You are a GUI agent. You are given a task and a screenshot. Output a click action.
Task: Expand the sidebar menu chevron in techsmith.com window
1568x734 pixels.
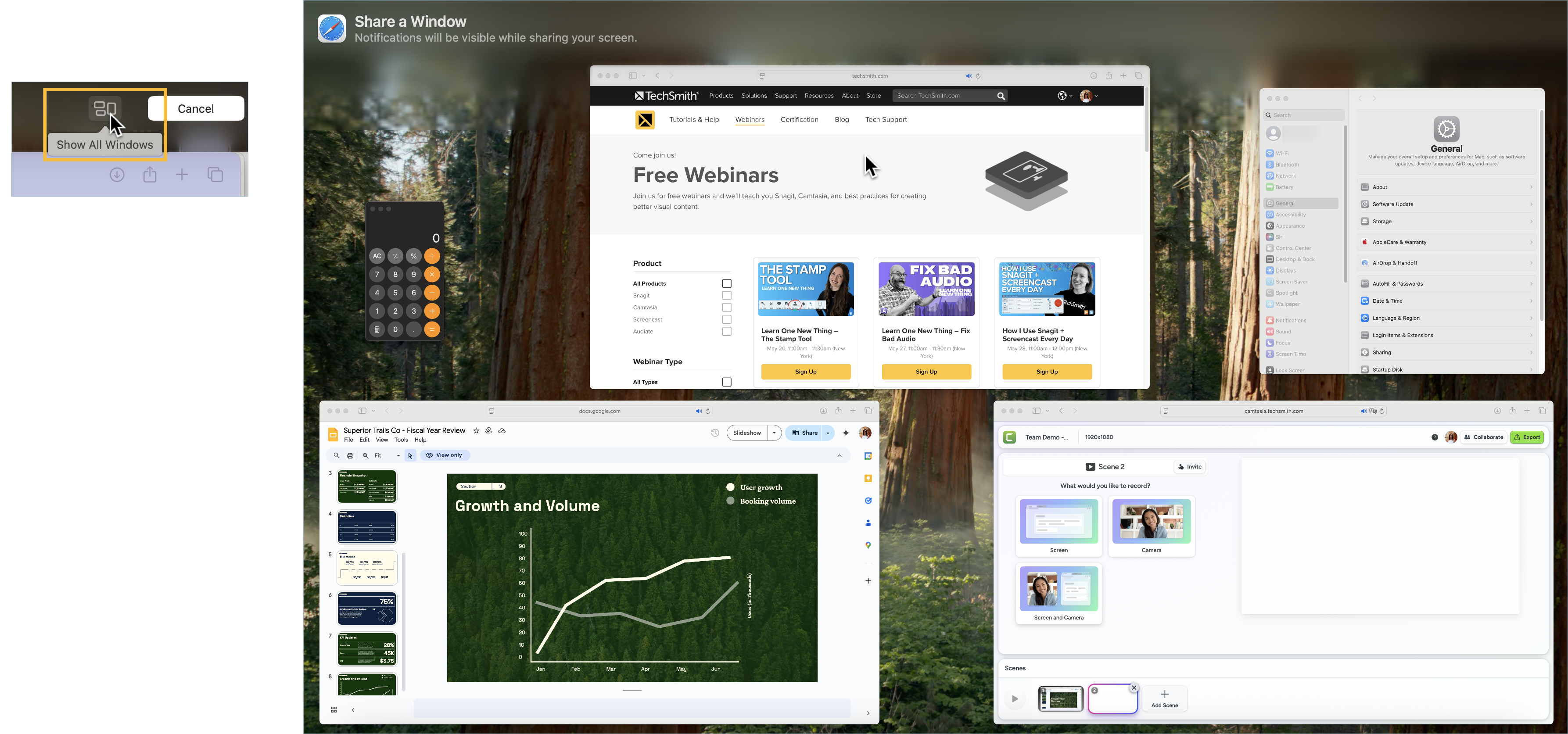coord(644,76)
